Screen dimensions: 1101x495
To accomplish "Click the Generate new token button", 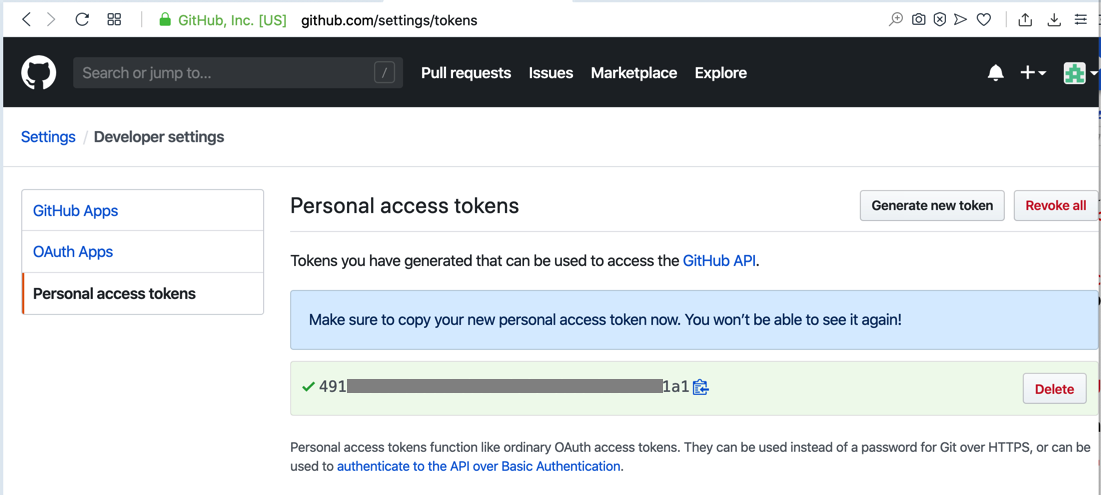I will 932,206.
